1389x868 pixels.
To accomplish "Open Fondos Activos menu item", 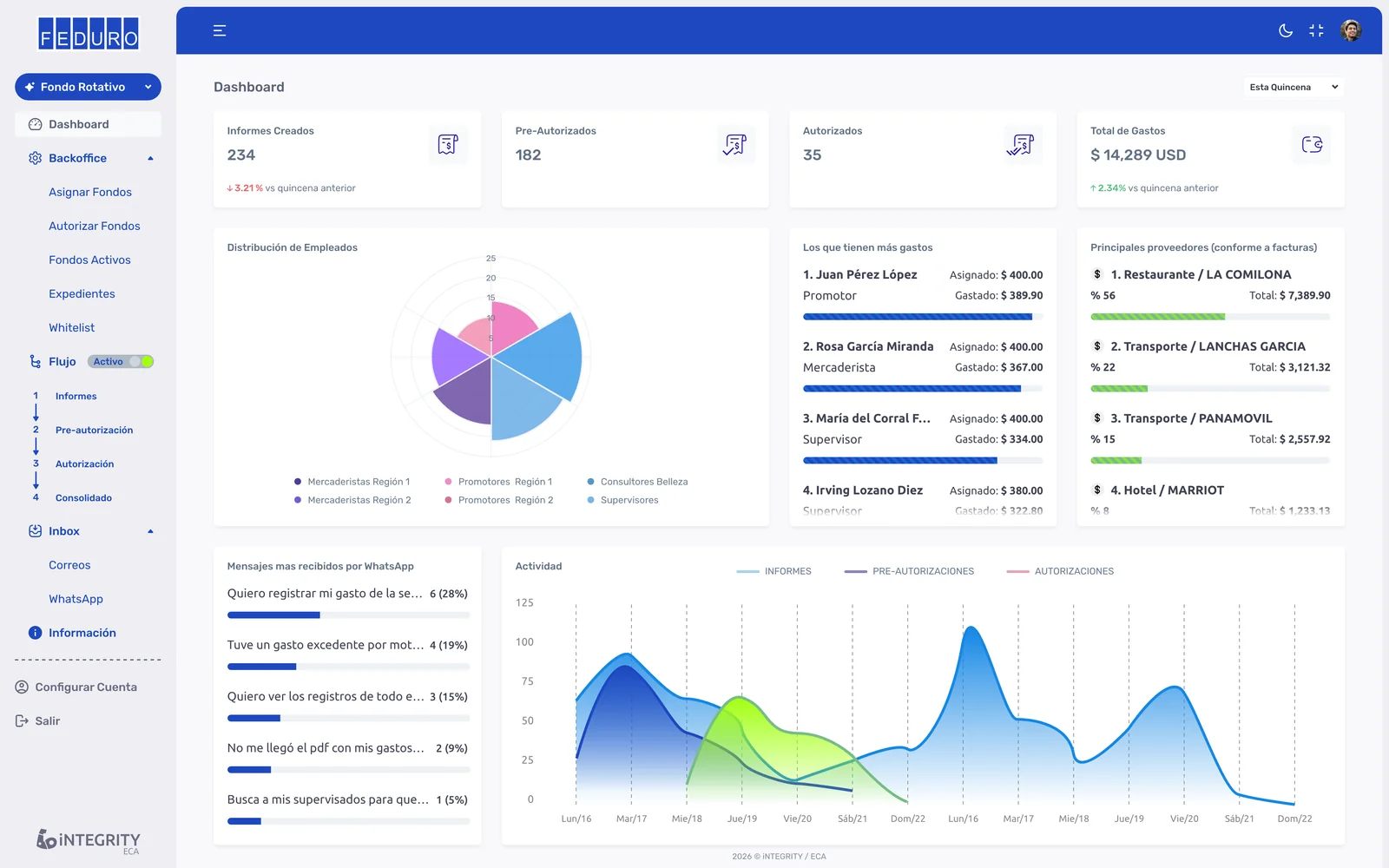I will (x=89, y=260).
